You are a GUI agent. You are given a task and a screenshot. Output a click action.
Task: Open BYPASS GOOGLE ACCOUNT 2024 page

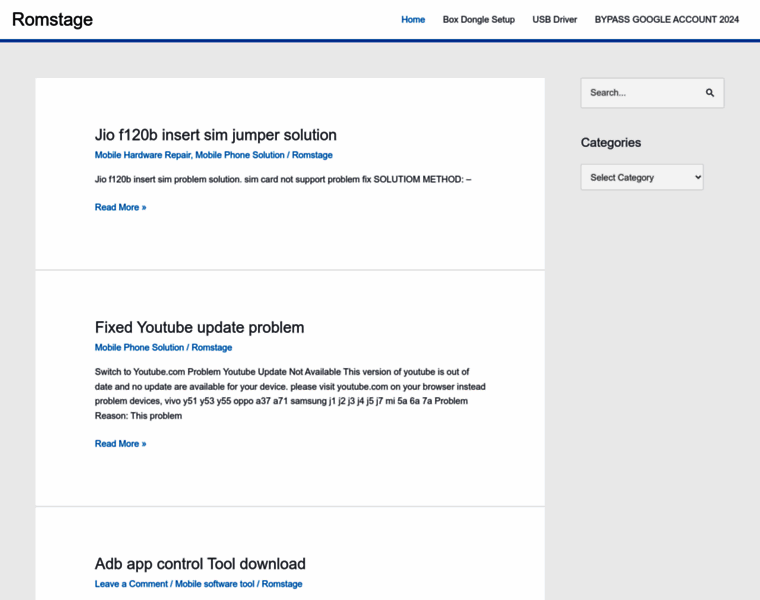click(667, 19)
